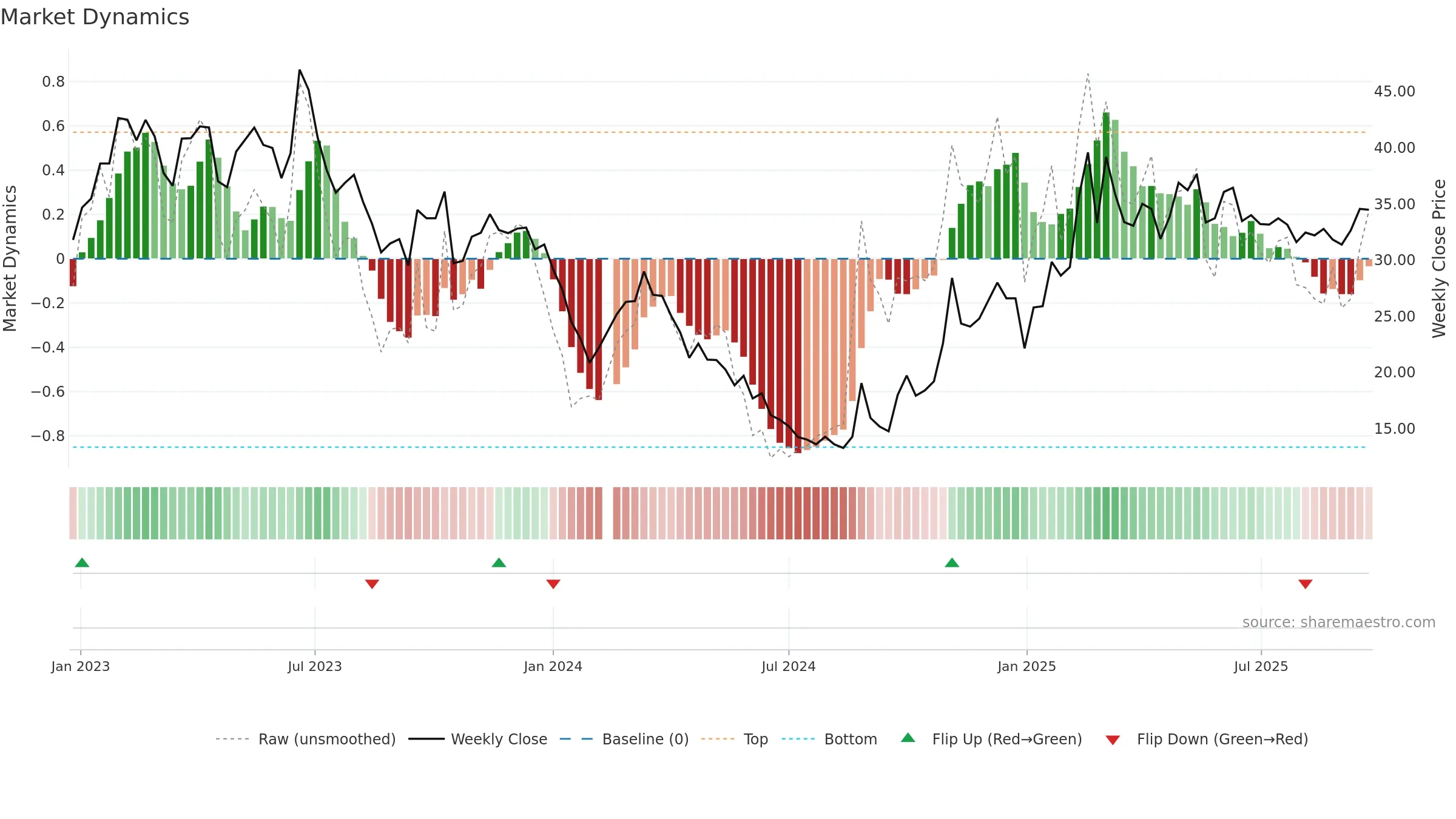Click the 20.00 price axis label
This screenshot has height=819, width=1456.
pyautogui.click(x=1395, y=372)
